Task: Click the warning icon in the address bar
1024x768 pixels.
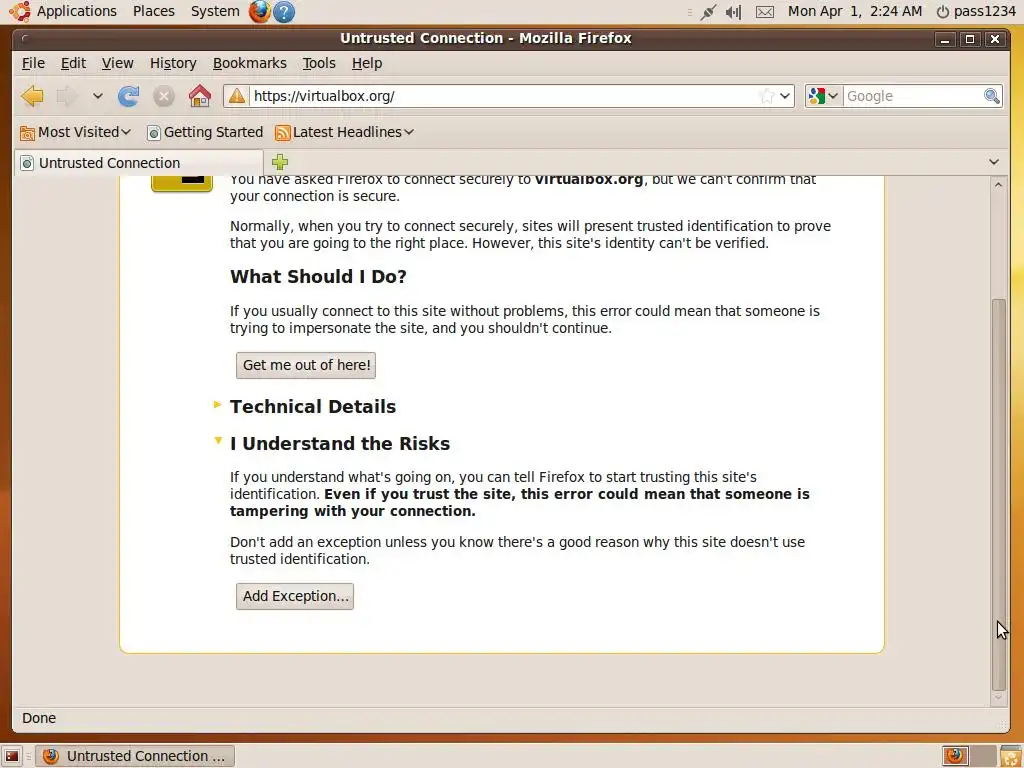Action: [x=237, y=96]
